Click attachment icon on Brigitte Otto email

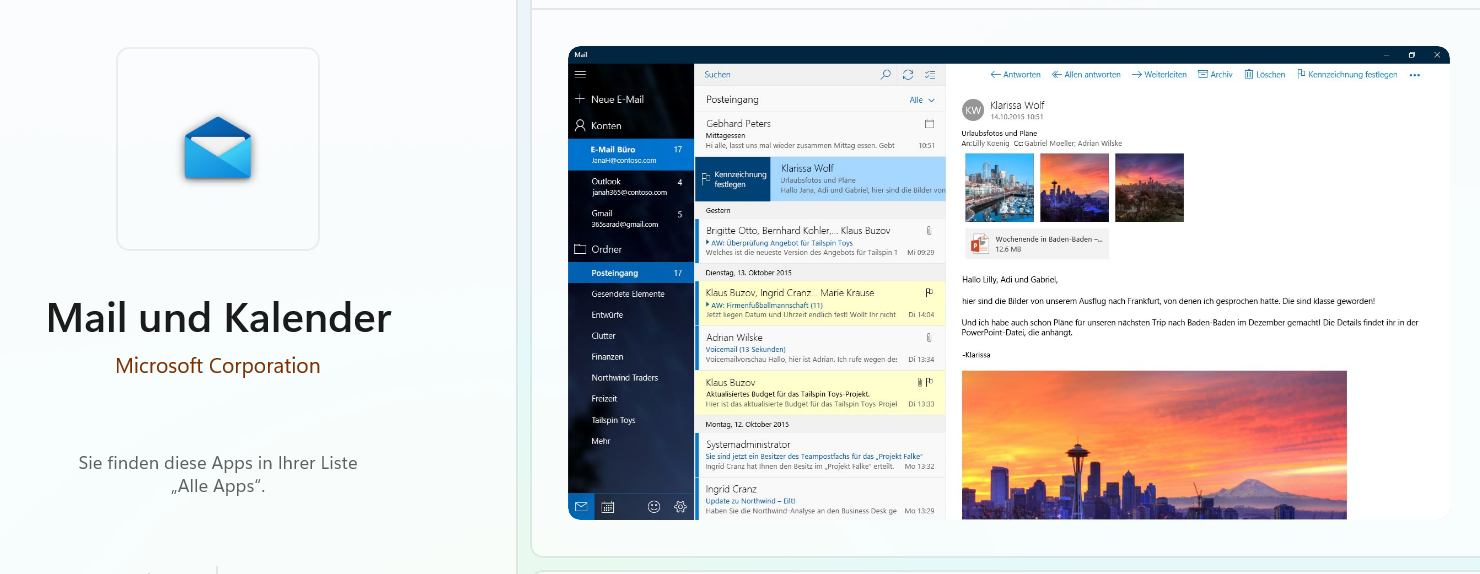(929, 231)
